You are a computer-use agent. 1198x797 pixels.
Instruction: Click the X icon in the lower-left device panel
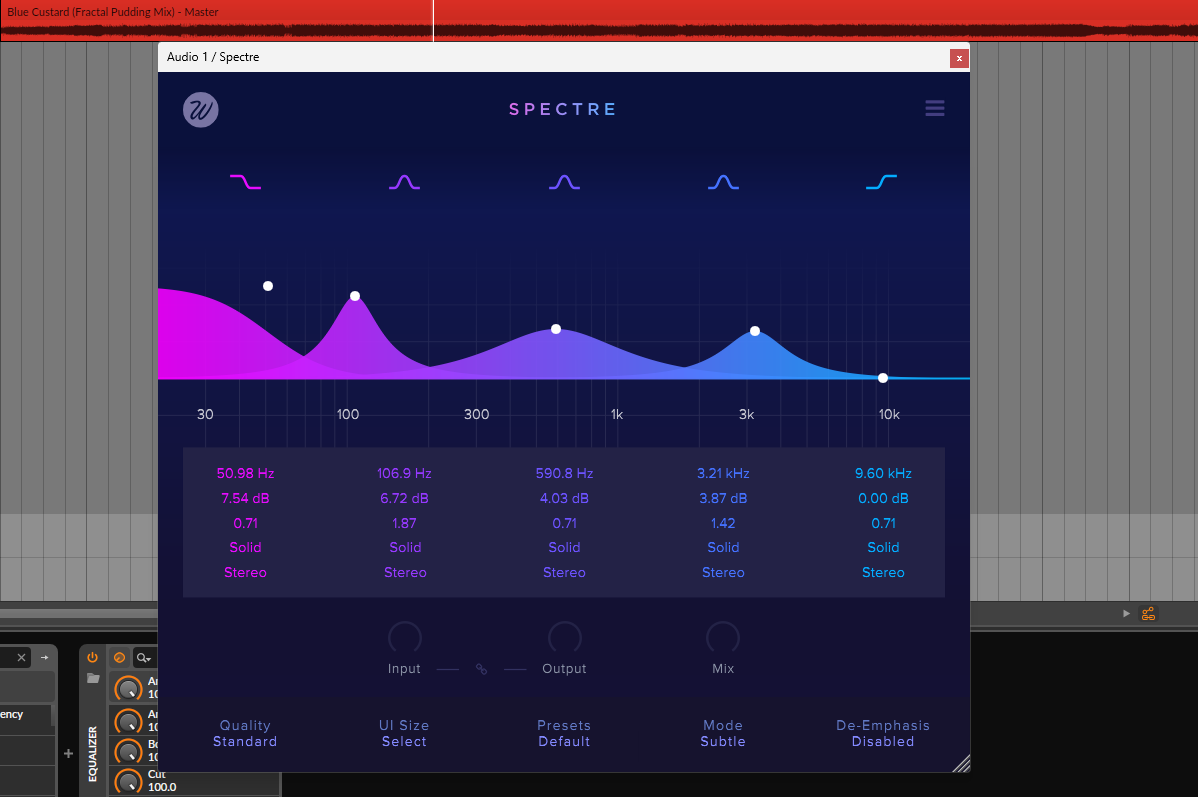click(21, 657)
